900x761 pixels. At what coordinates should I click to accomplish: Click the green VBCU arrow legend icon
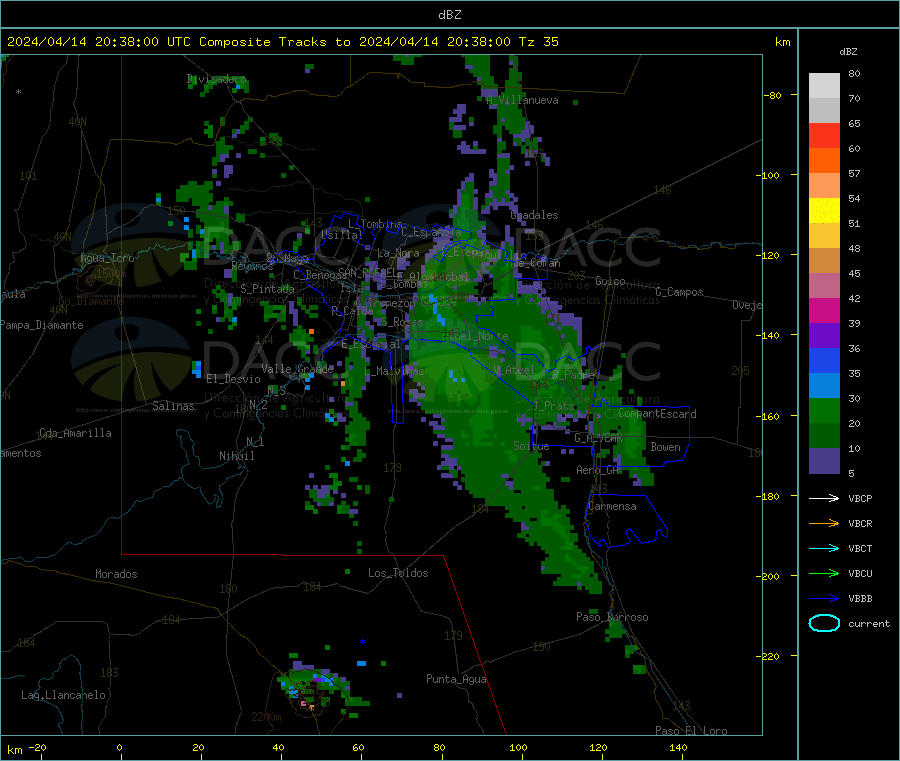824,573
